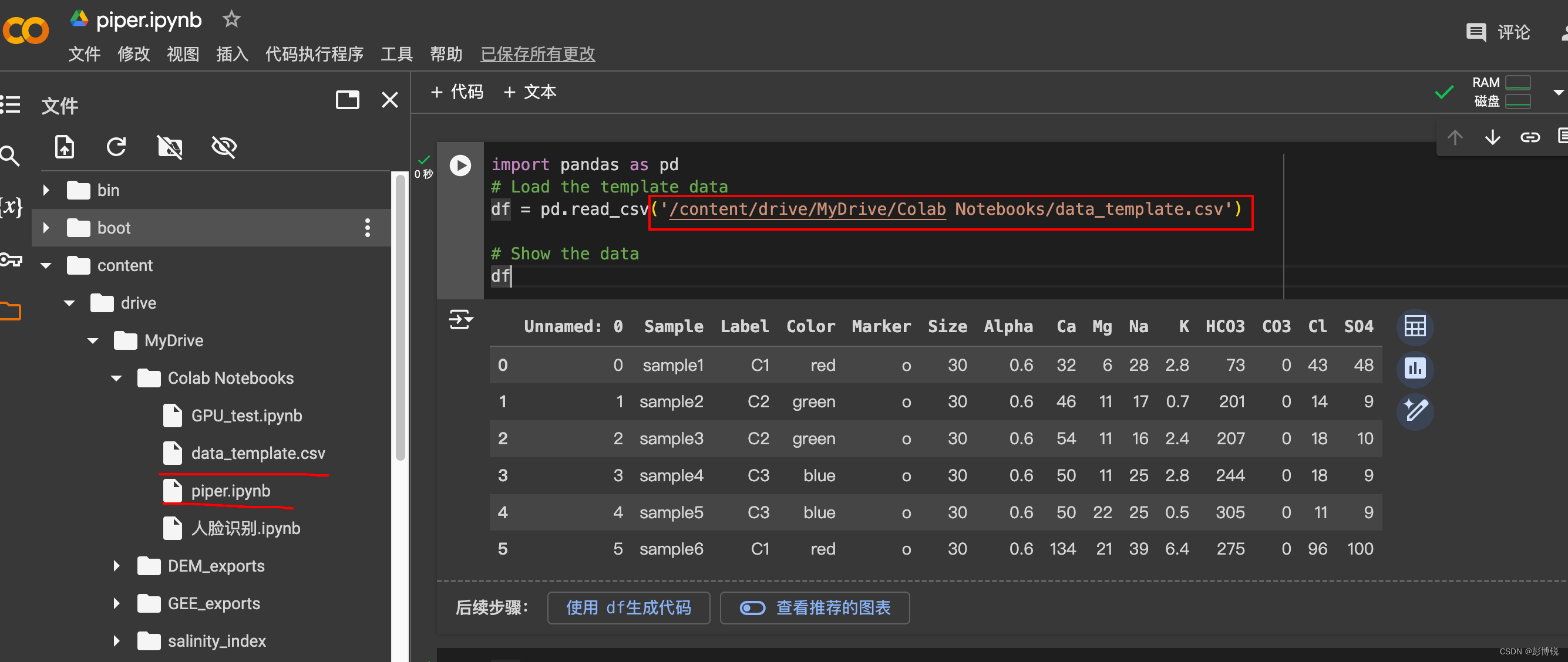Viewport: 1568px width, 662px height.
Task: Click the 使用 df生成代码 button
Action: pyautogui.click(x=628, y=608)
